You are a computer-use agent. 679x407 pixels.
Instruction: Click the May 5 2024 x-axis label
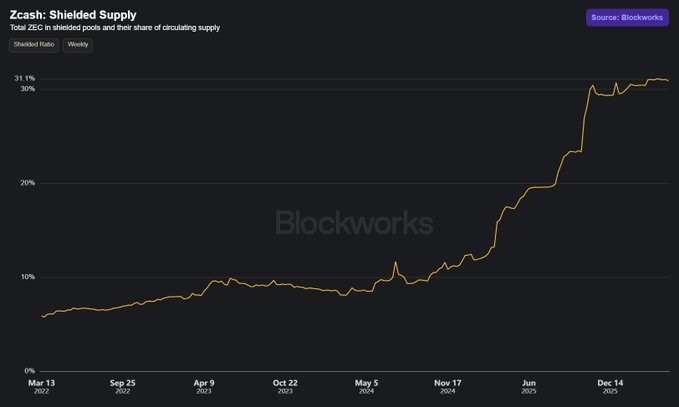366,386
